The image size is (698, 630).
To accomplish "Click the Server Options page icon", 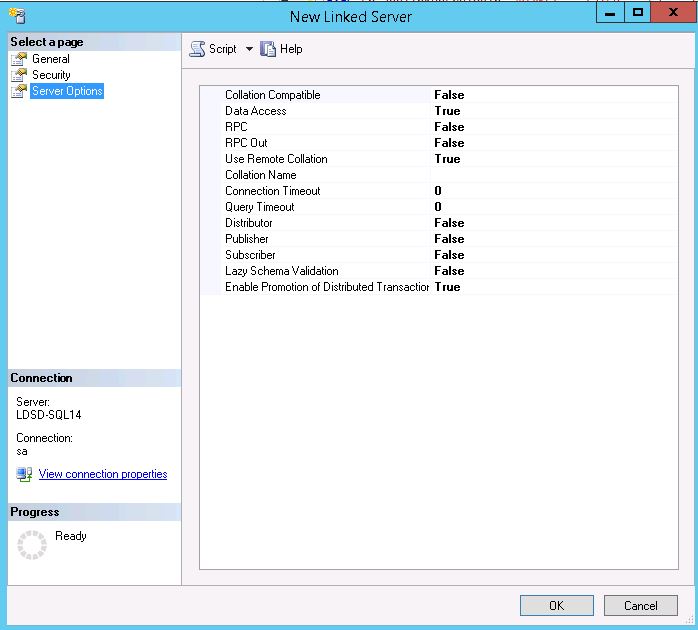I will coord(19,91).
